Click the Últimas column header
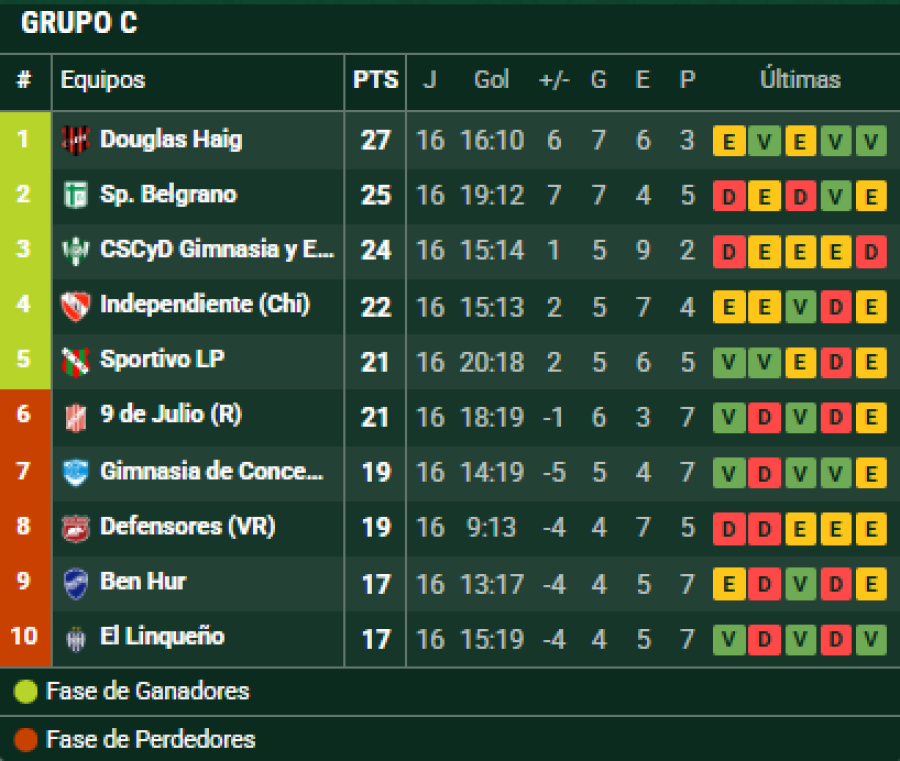Screen dimensions: 900x761 (800, 80)
